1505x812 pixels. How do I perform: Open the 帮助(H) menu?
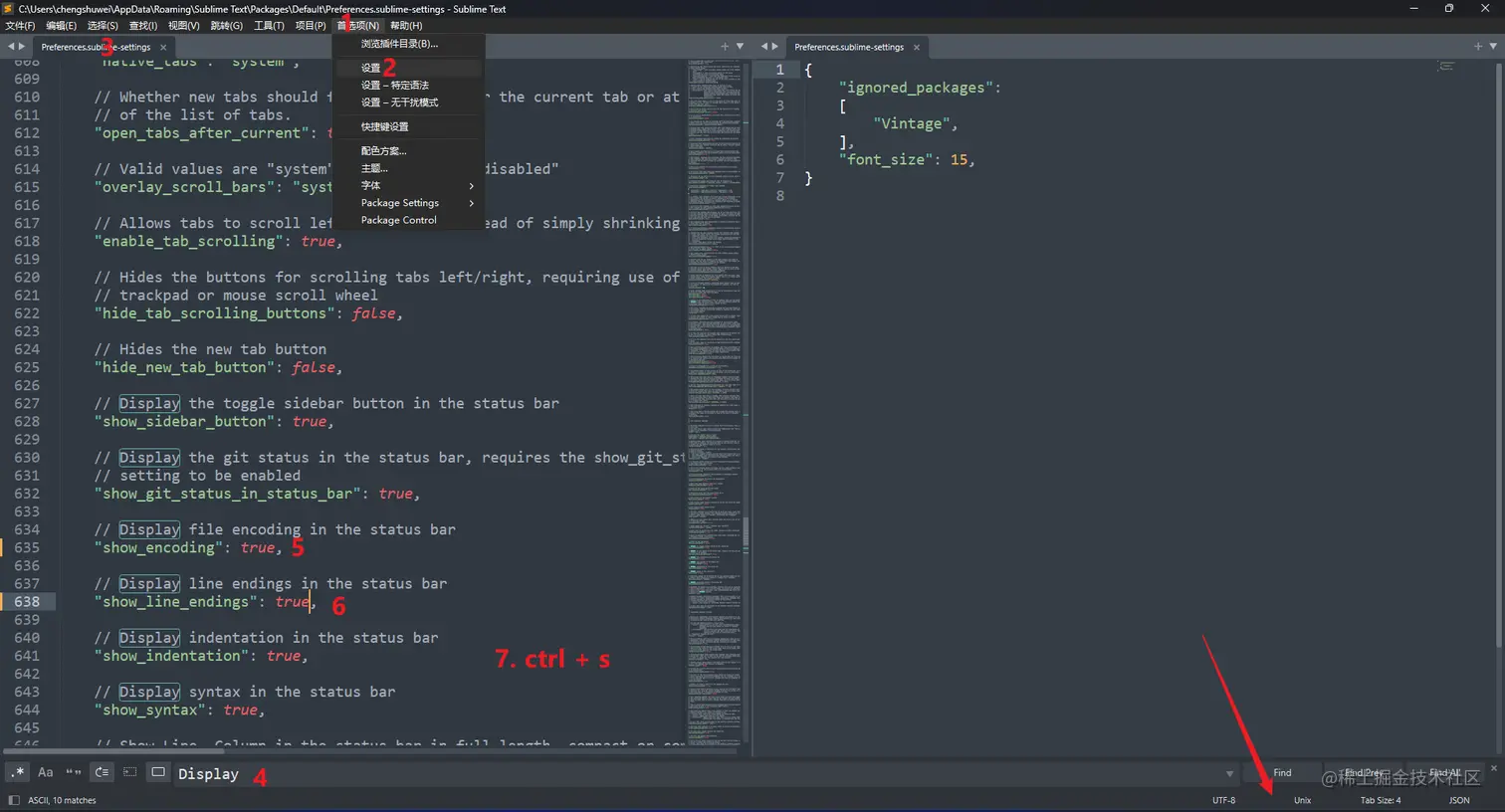click(406, 26)
